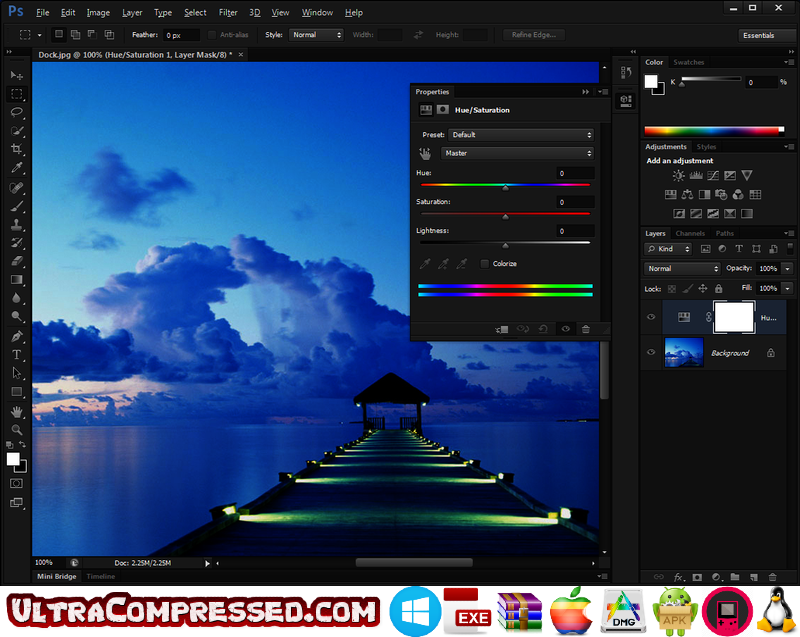Select the Move tool

16,75
